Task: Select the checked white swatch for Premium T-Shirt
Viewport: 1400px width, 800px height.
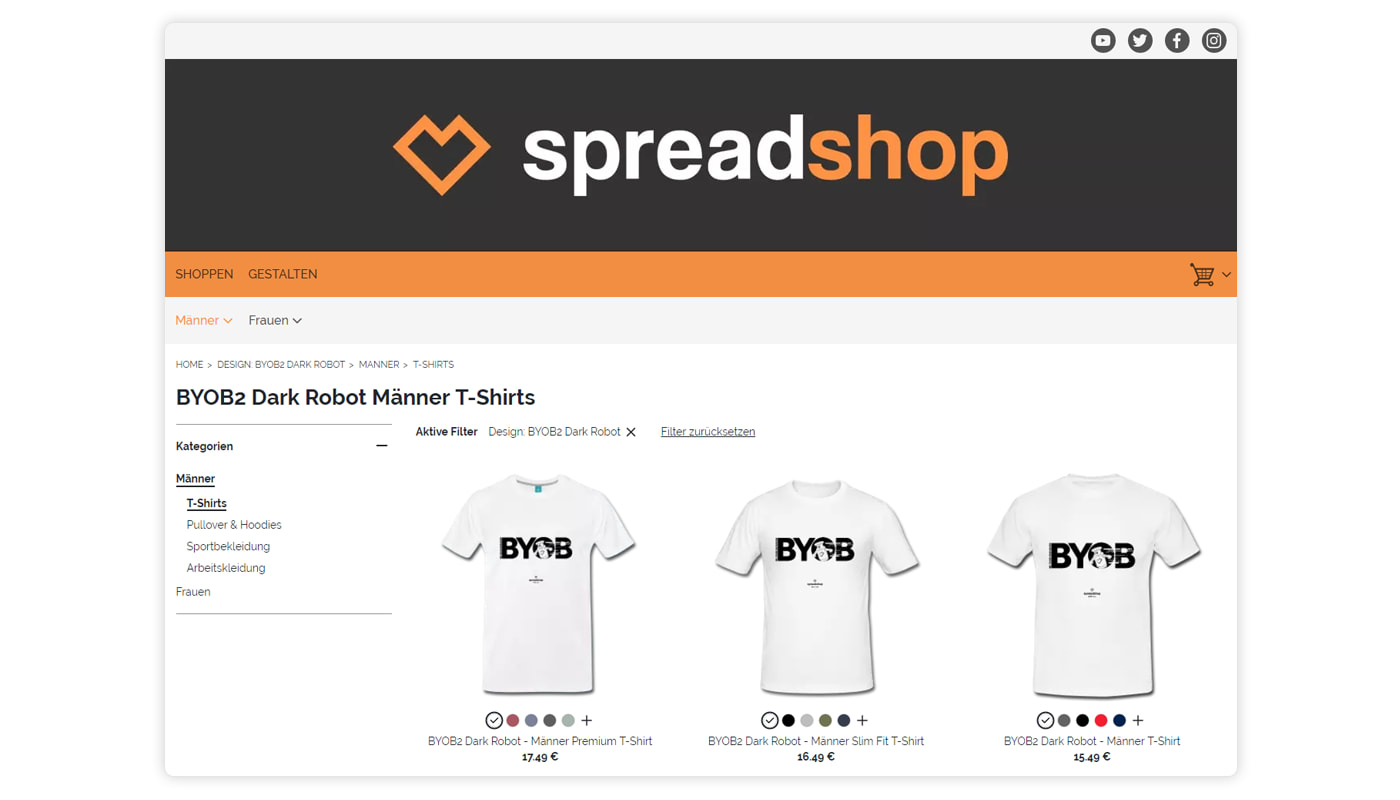Action: [x=494, y=720]
